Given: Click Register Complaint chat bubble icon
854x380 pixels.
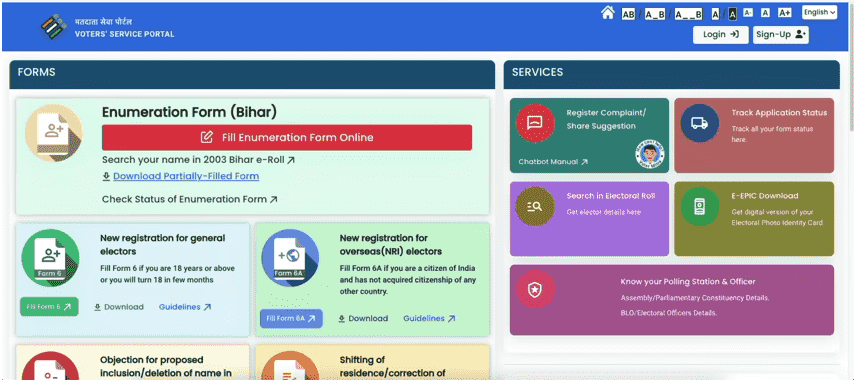Looking at the screenshot, I should [x=535, y=123].
